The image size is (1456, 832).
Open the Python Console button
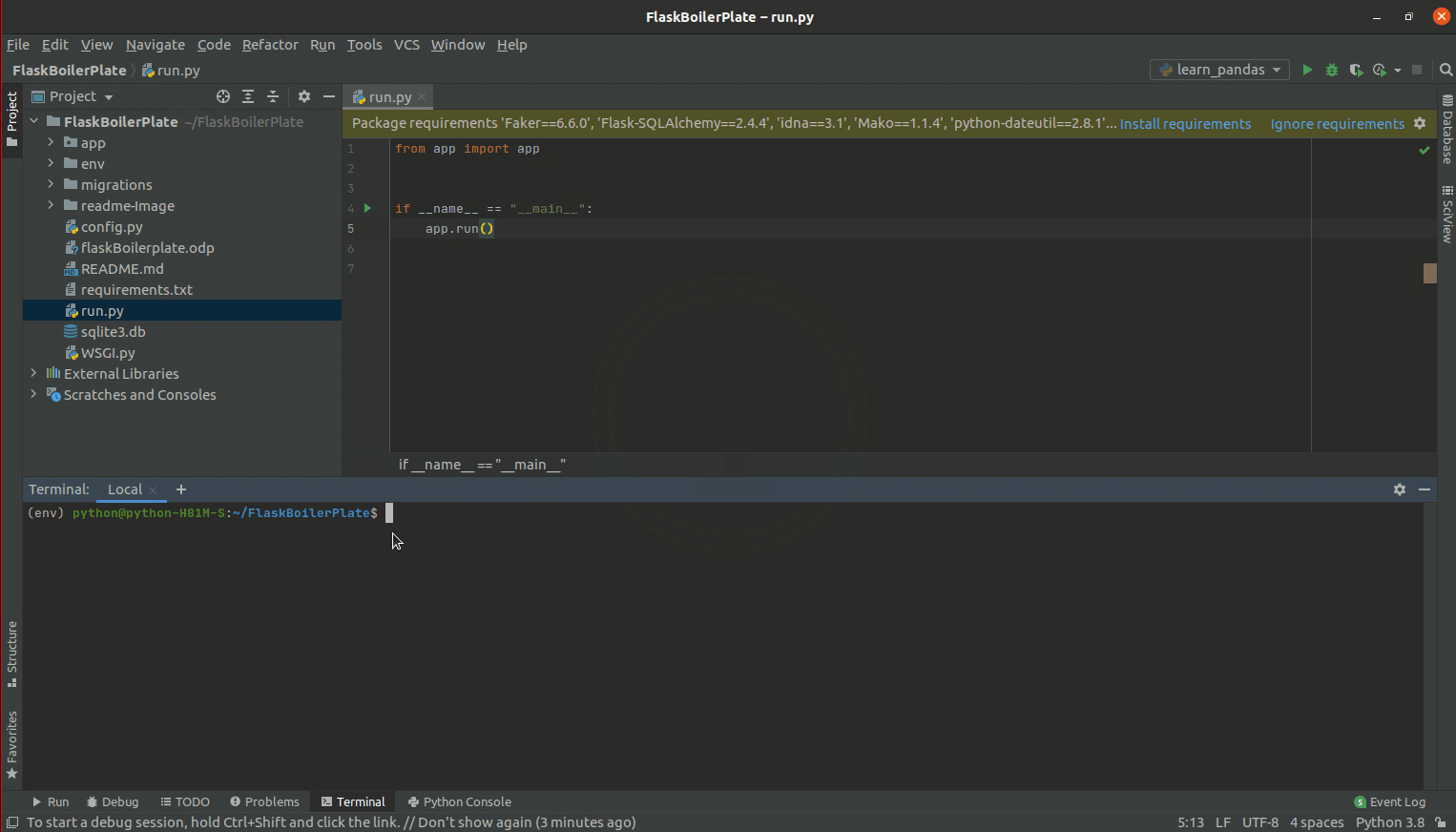click(459, 801)
